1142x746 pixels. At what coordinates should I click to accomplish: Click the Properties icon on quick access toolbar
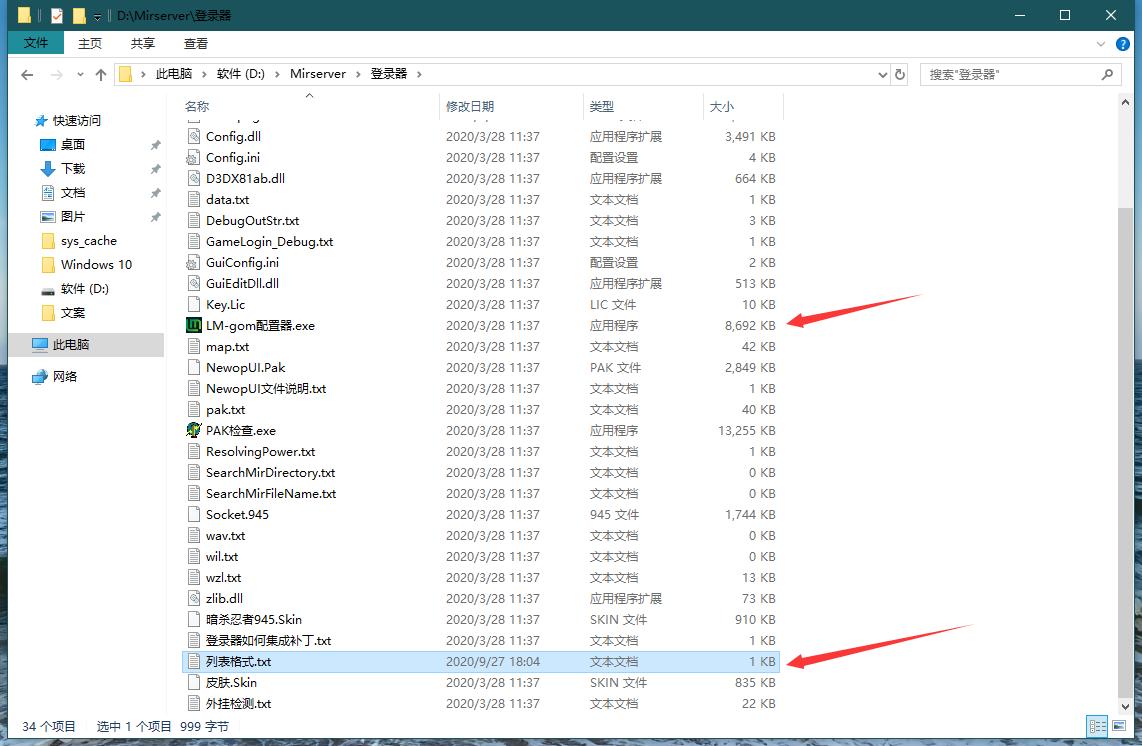[x=56, y=15]
